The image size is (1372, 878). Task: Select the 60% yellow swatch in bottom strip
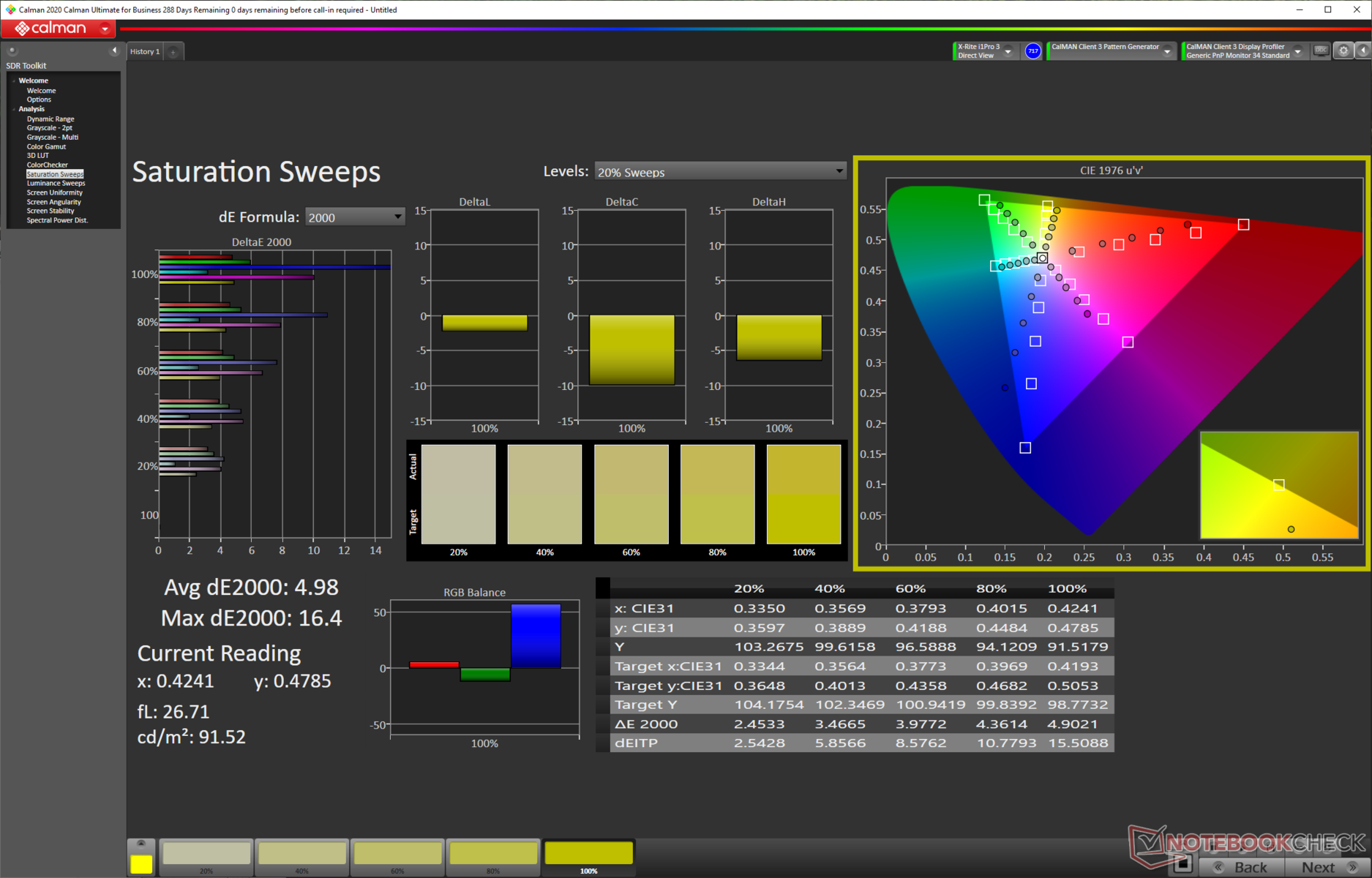(x=397, y=855)
